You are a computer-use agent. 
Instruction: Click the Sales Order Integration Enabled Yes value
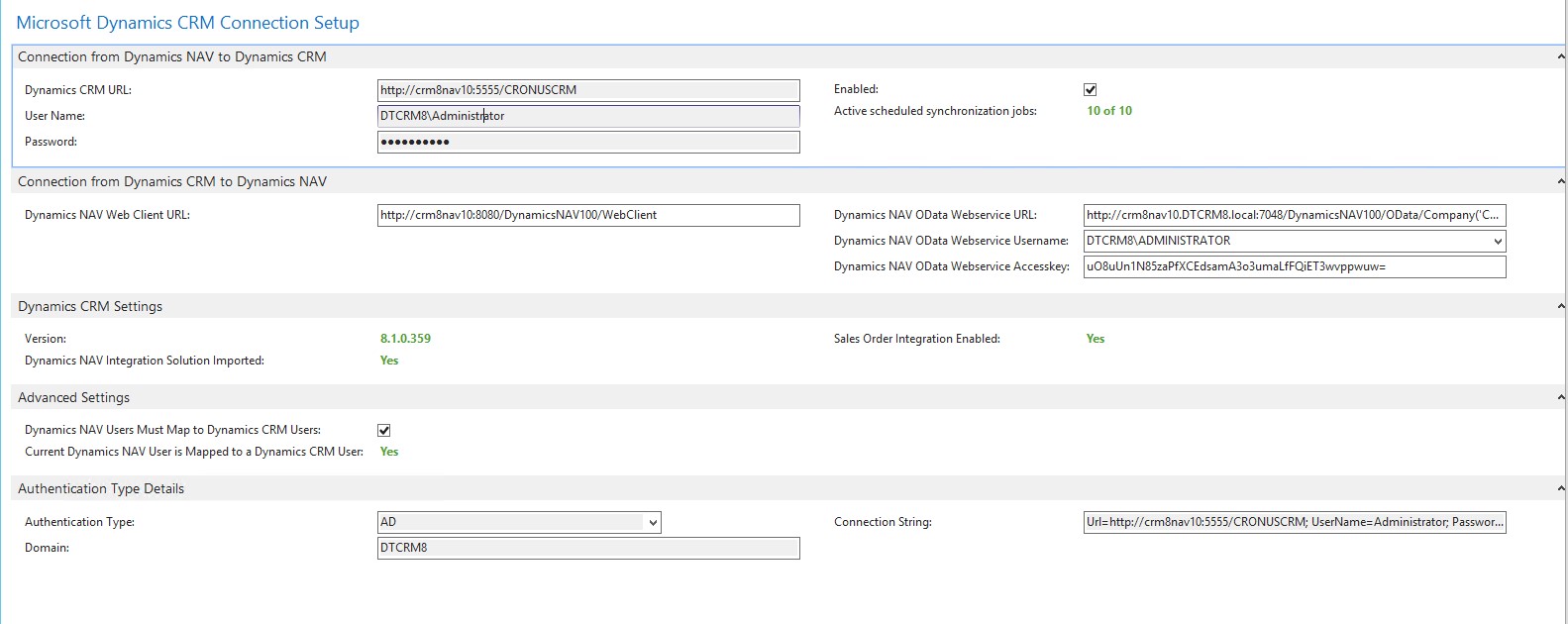coord(1096,339)
